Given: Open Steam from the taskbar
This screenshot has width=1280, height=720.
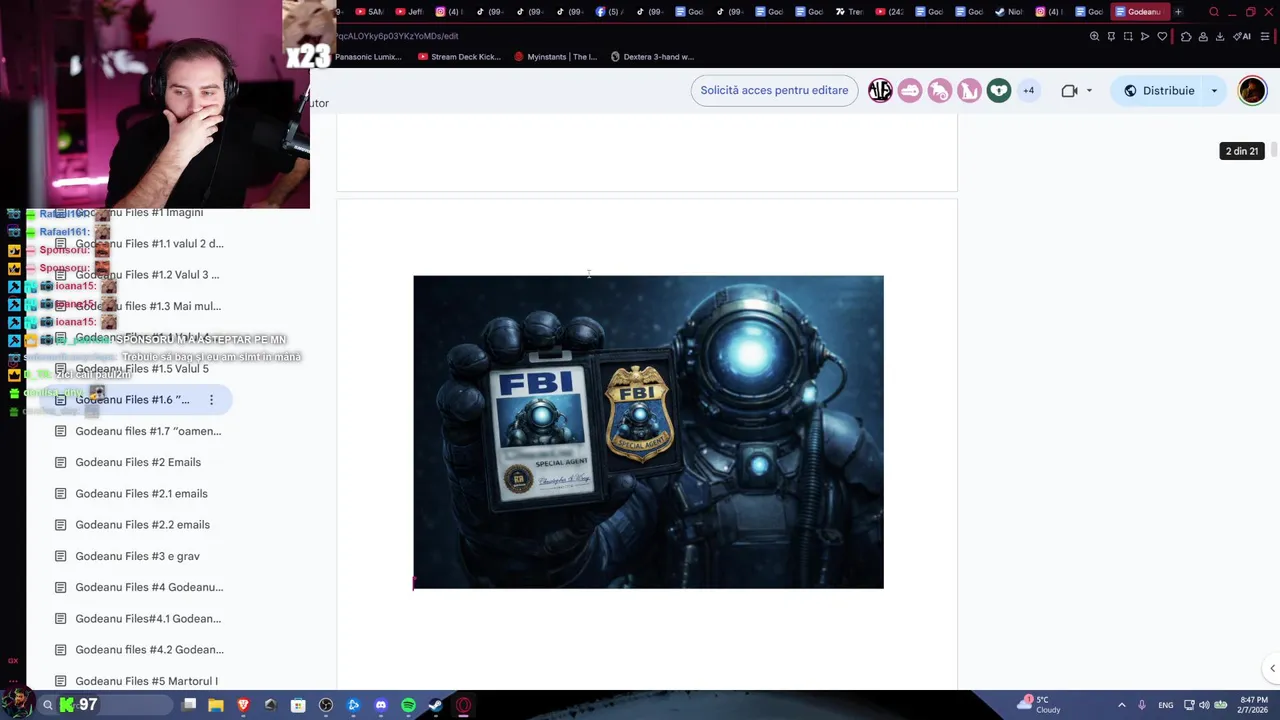Looking at the screenshot, I should click(435, 705).
